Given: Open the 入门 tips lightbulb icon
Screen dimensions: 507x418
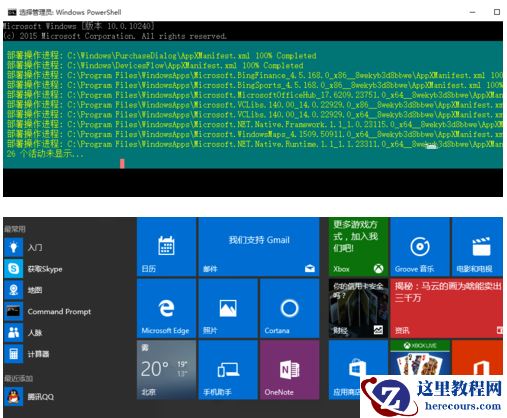Looking at the screenshot, I should (x=13, y=247).
